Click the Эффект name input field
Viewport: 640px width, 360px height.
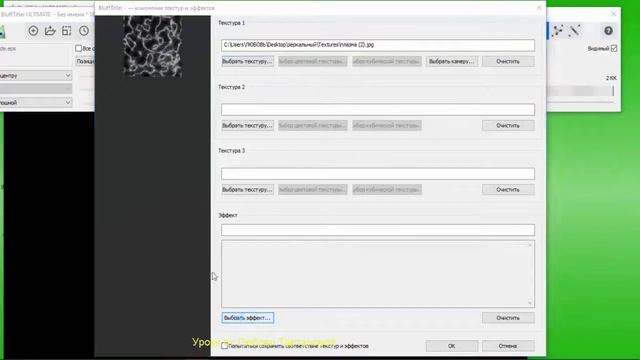(378, 230)
